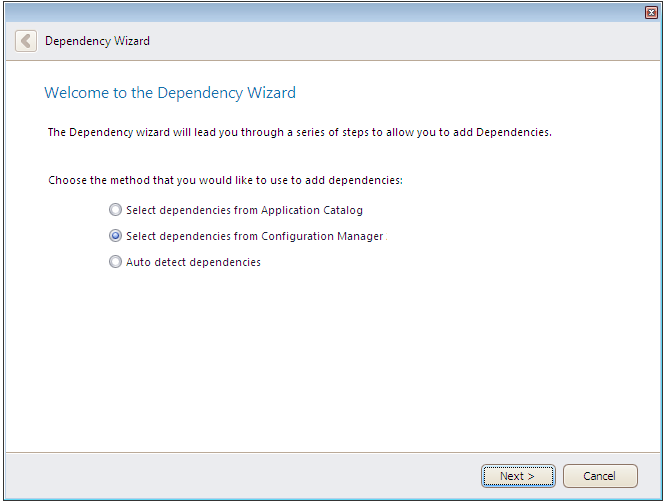Cancel the Dependency Wizard

pos(600,476)
